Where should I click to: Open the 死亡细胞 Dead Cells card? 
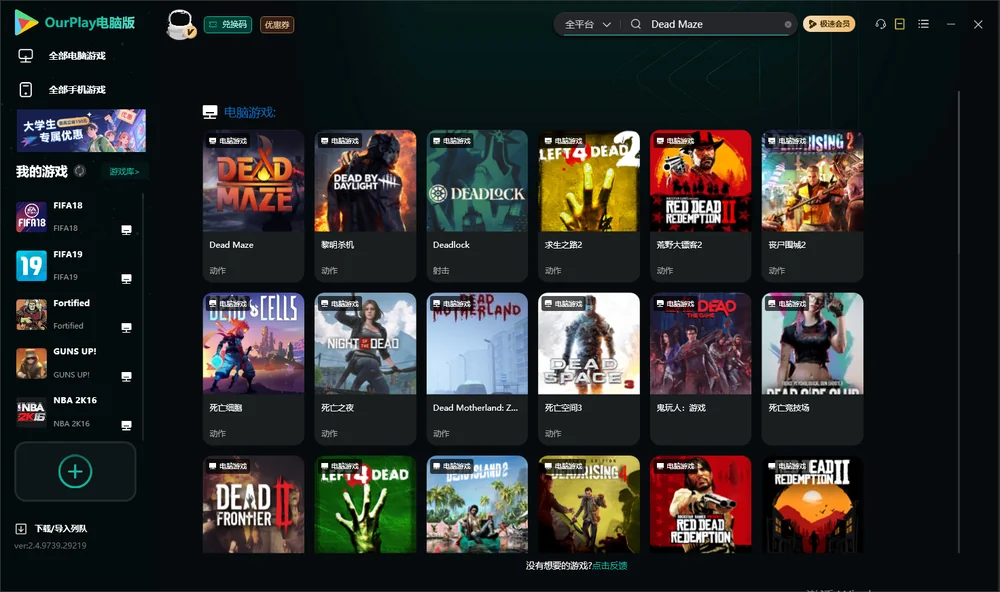(253, 369)
